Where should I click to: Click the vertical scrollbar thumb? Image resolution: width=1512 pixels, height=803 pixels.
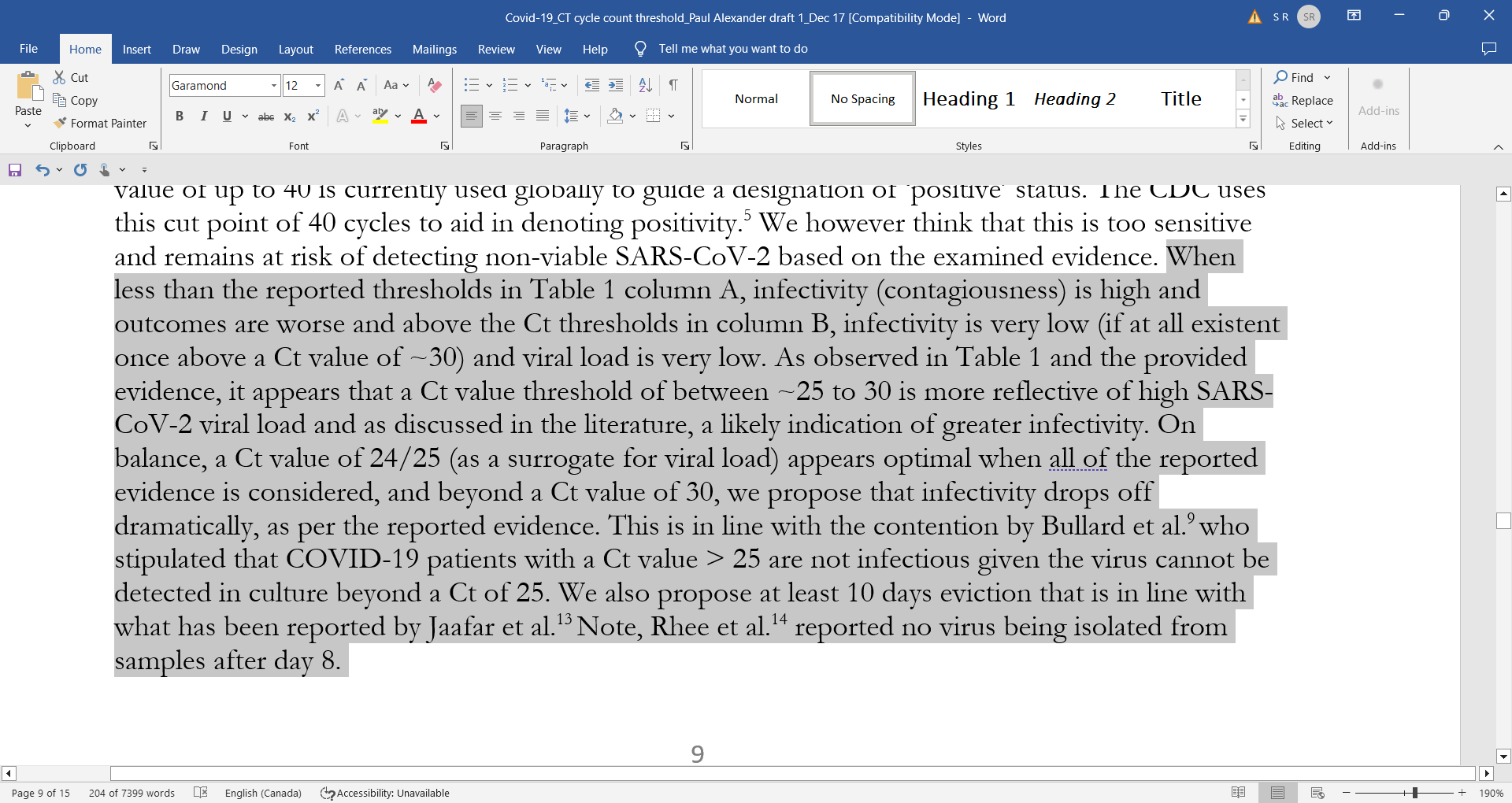pos(1503,520)
